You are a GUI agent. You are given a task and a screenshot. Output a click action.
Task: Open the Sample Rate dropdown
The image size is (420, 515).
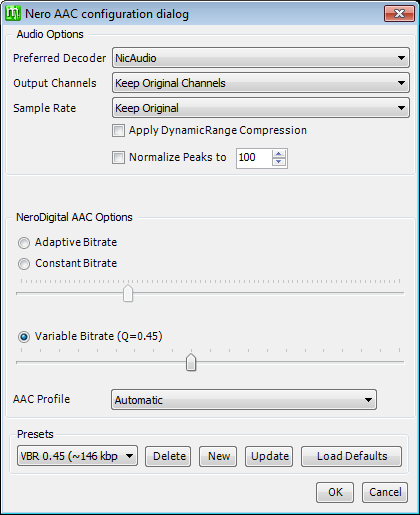[x=261, y=108]
